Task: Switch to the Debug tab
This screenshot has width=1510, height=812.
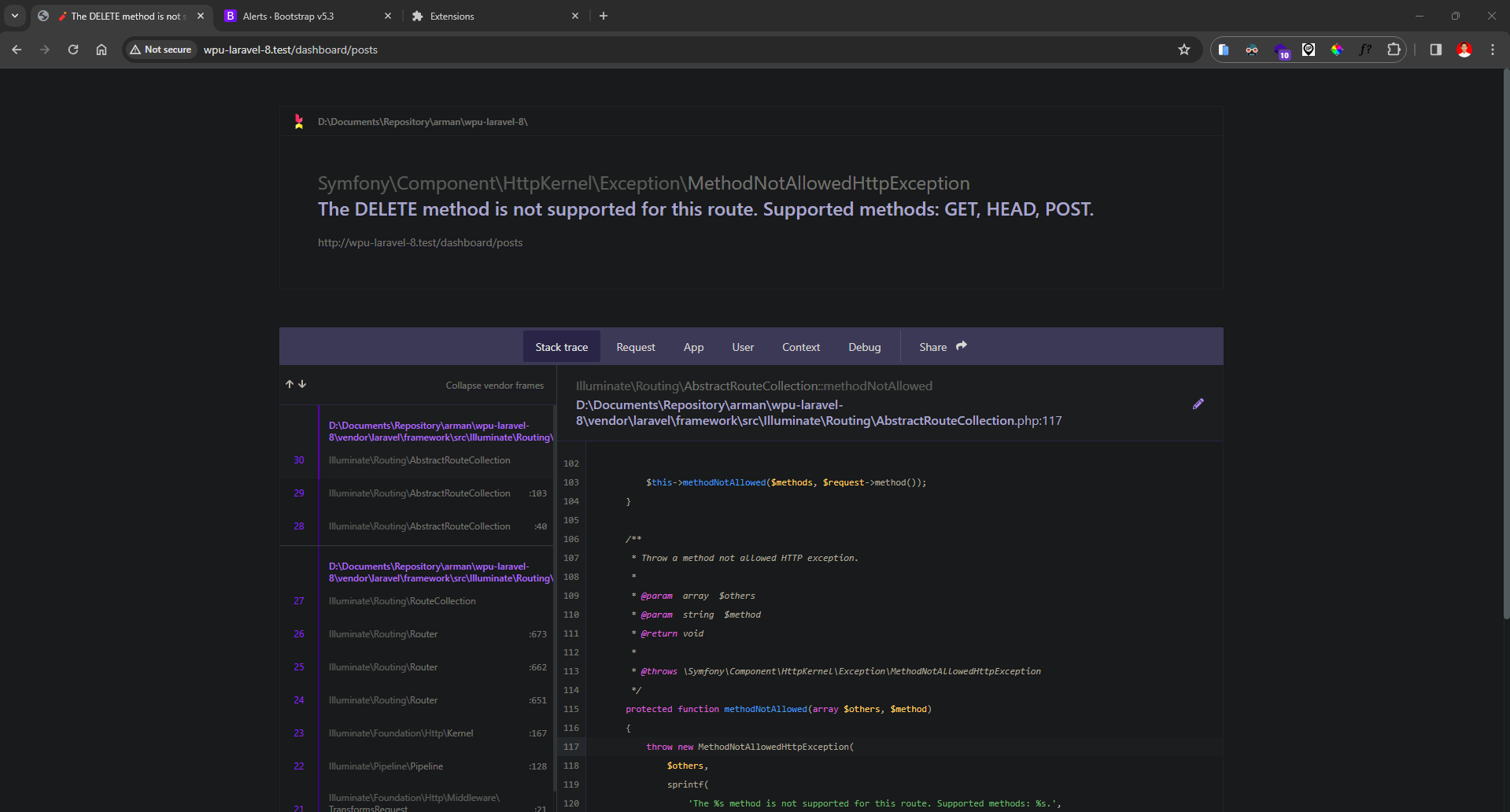Action: click(x=864, y=347)
